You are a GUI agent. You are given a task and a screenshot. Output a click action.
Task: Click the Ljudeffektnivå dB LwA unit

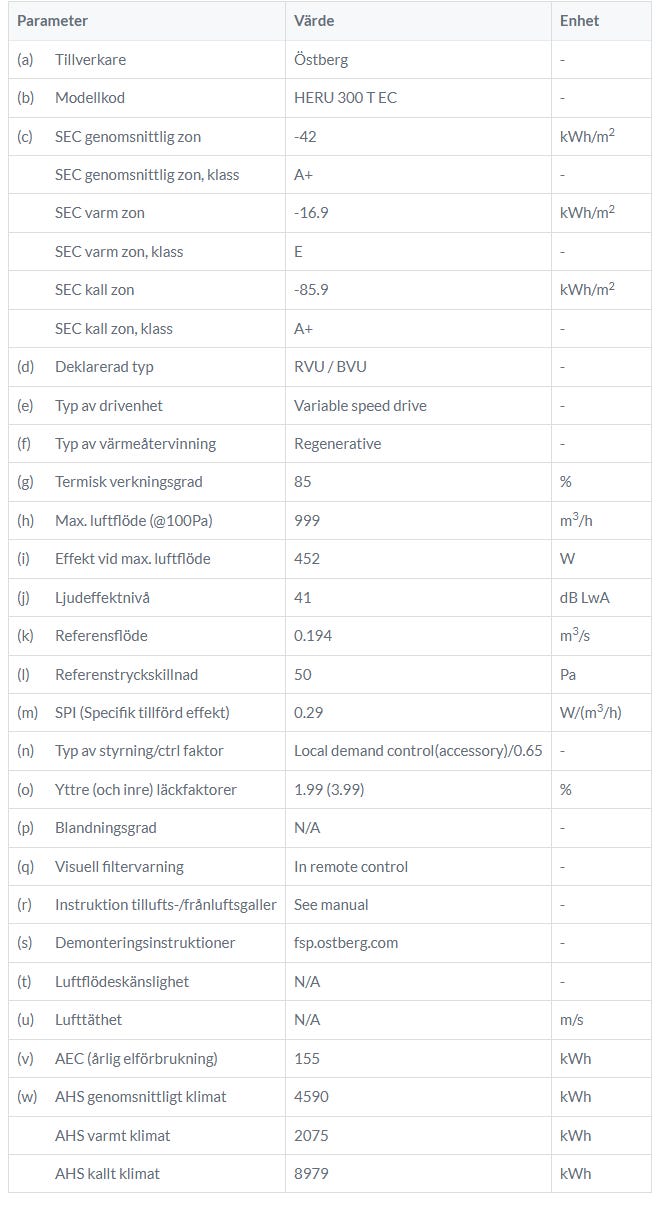585,598
